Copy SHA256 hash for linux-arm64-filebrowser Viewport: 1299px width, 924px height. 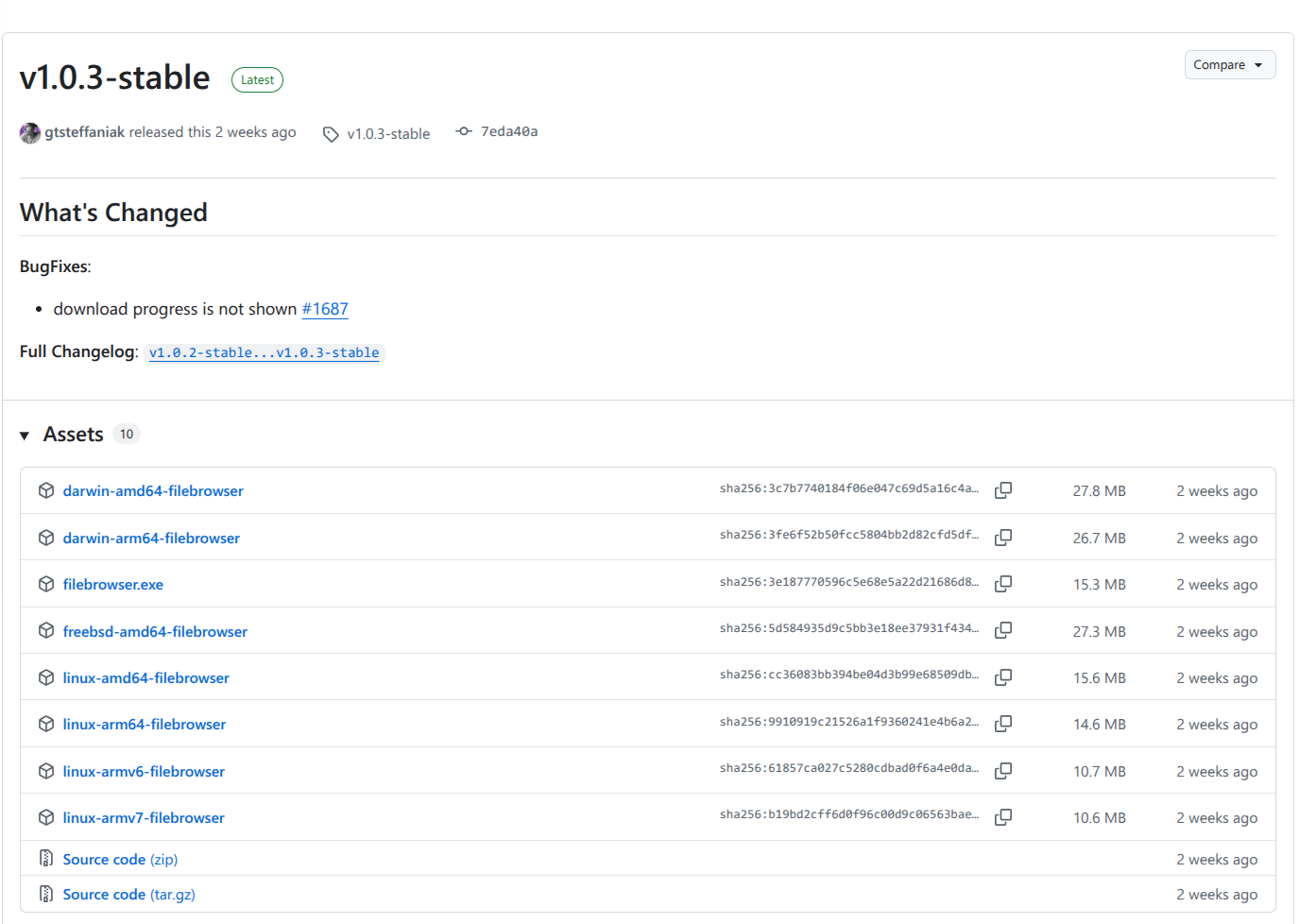click(1003, 724)
